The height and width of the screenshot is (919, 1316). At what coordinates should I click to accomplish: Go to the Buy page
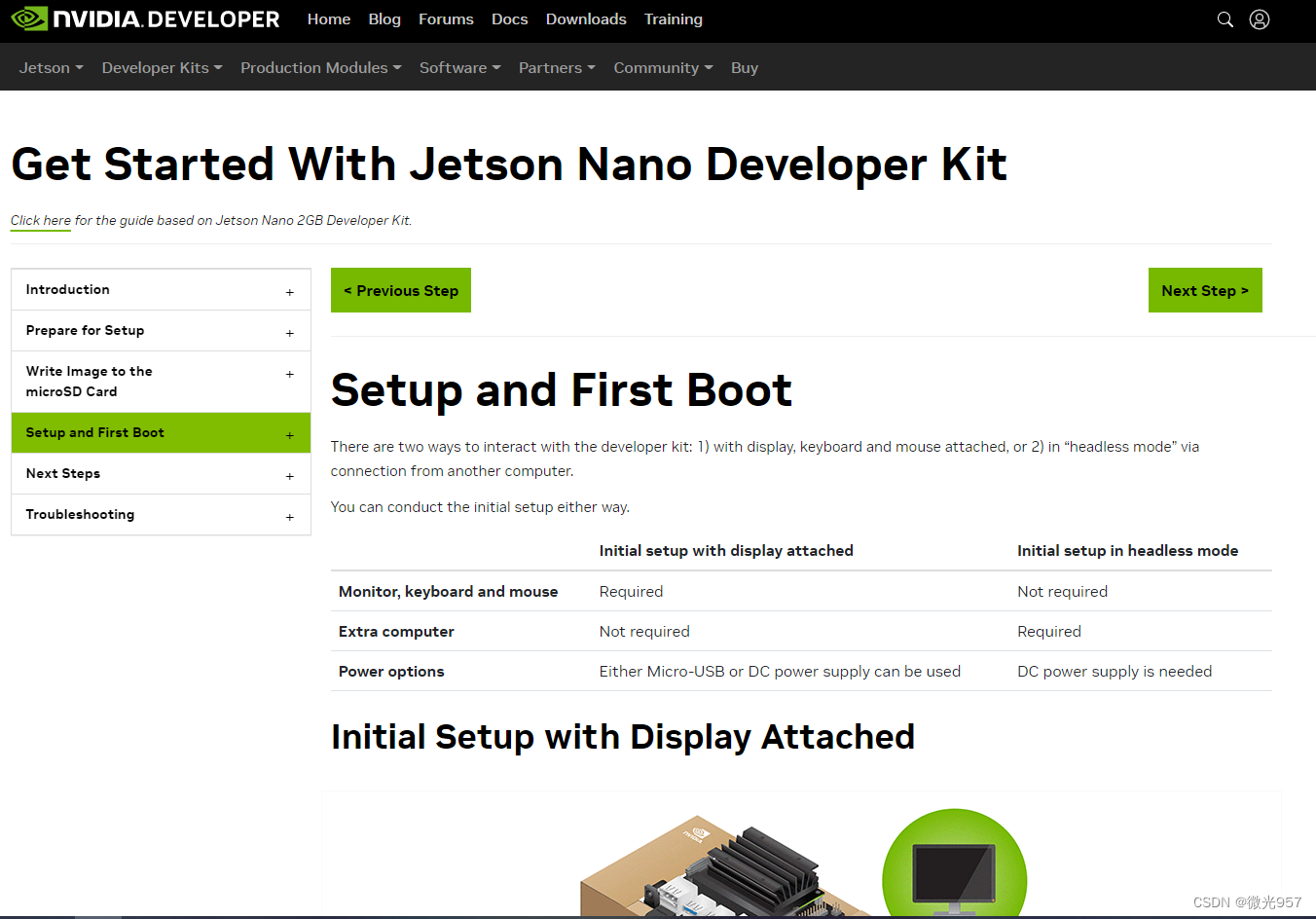click(745, 67)
